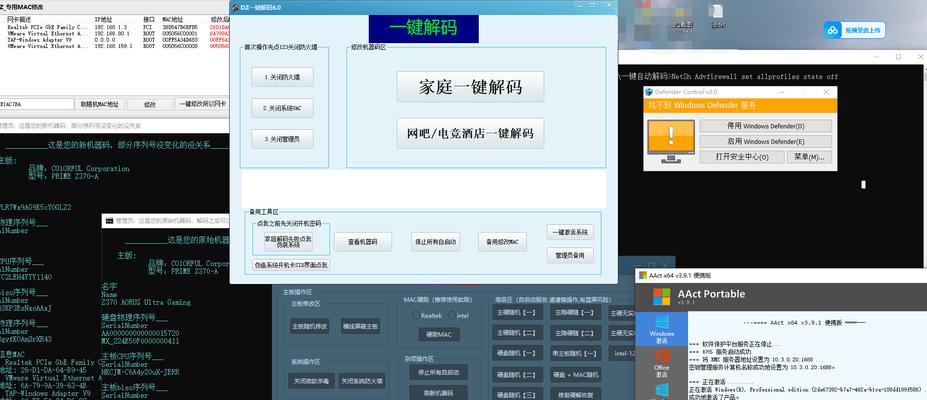Click MAC地址 column header

tap(173, 19)
